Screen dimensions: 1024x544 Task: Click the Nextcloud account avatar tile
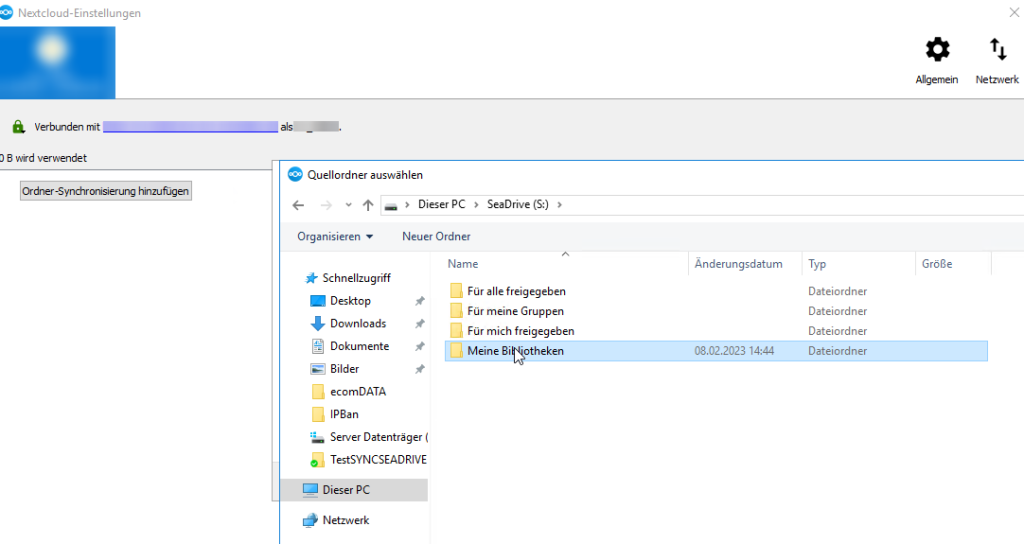[57, 62]
